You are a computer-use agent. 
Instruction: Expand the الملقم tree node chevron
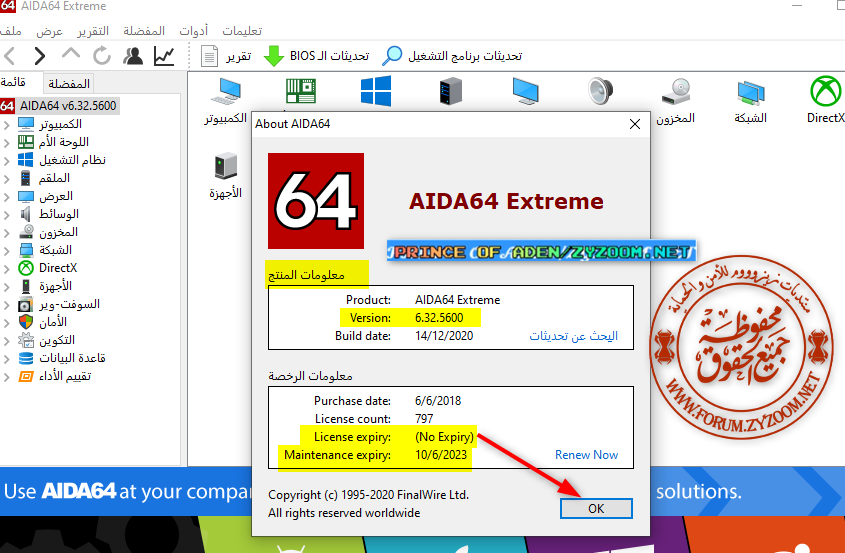point(6,179)
